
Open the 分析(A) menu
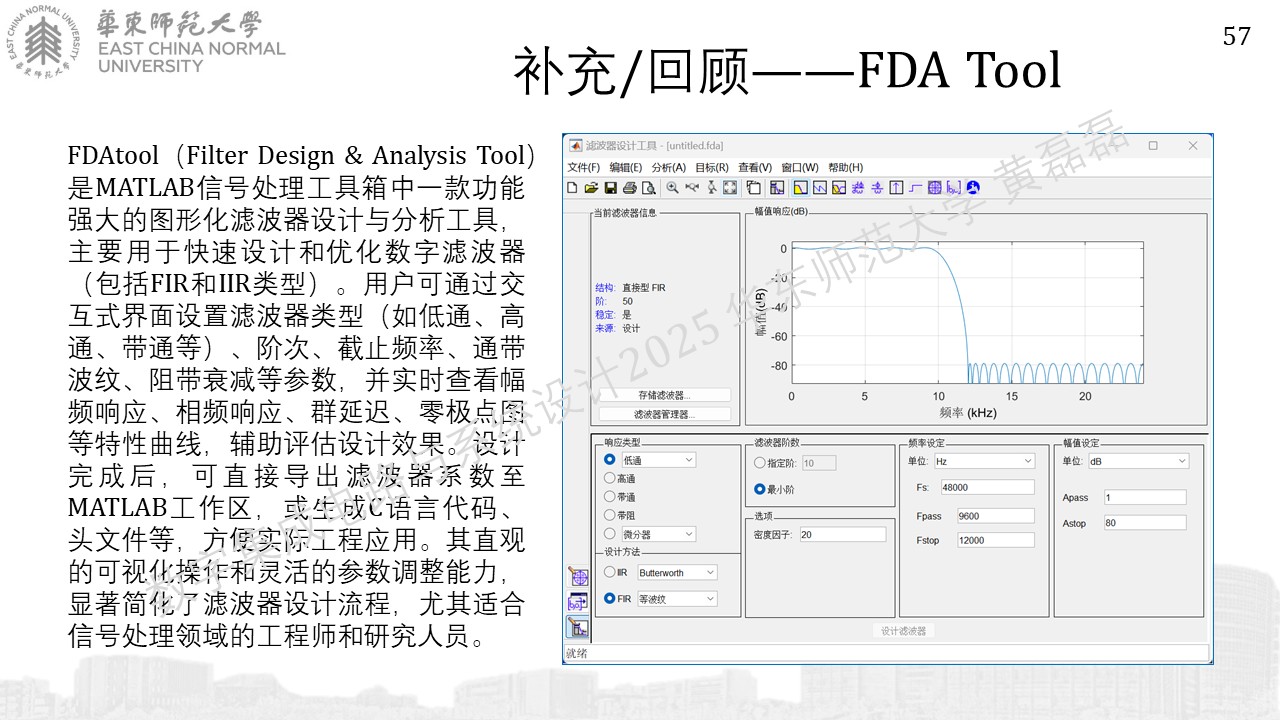coord(668,167)
